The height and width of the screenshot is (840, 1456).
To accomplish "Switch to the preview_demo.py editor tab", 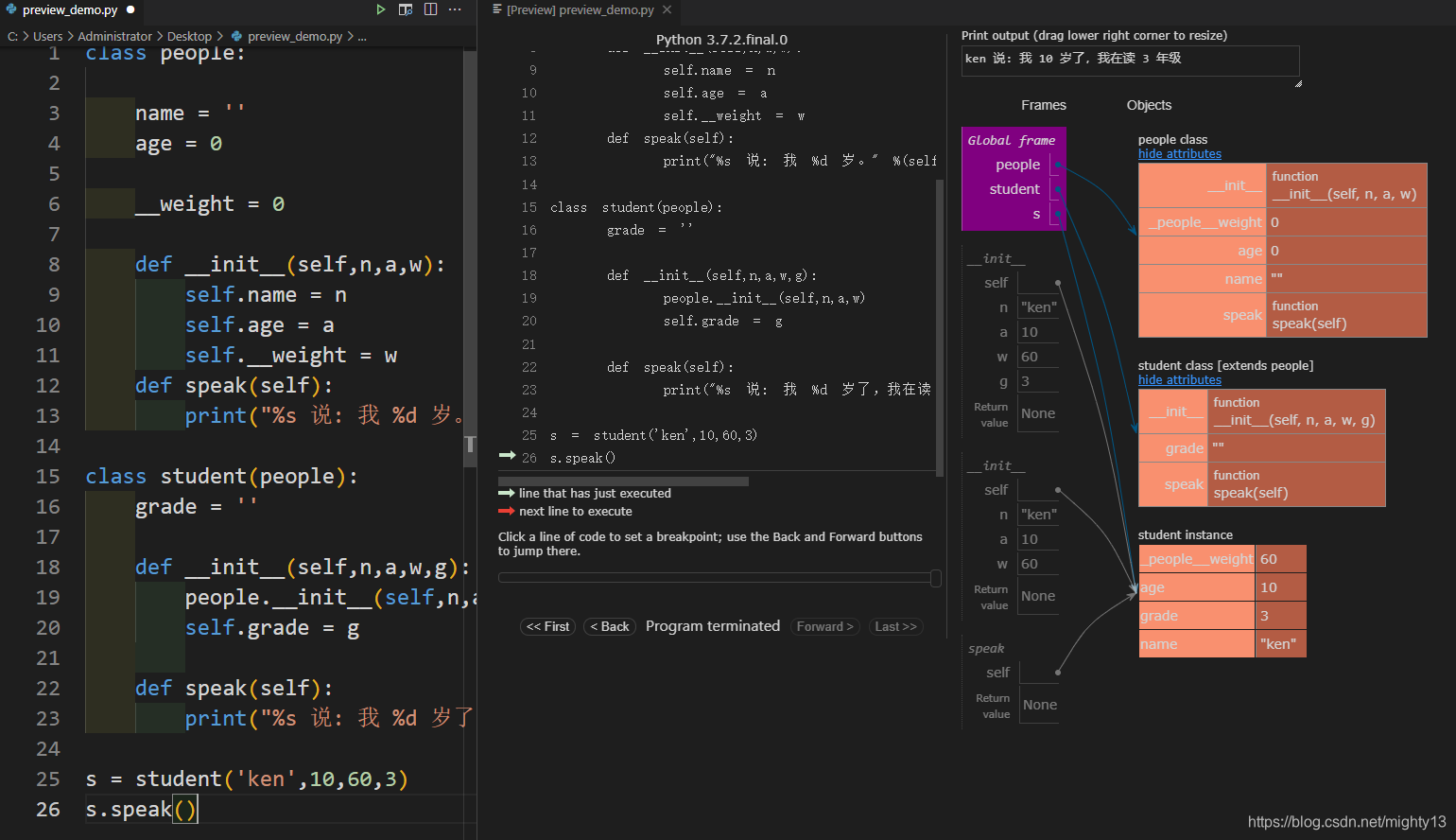I will tap(70, 9).
